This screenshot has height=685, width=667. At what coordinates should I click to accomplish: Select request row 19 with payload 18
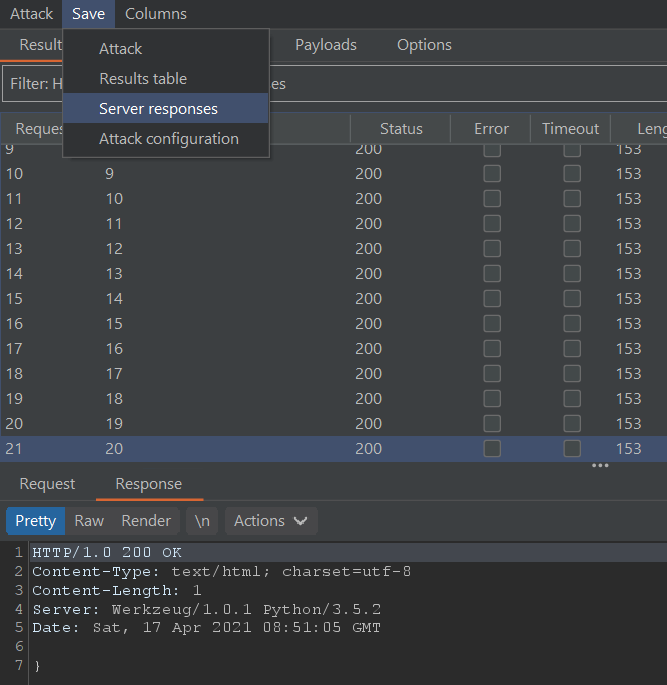coord(334,399)
